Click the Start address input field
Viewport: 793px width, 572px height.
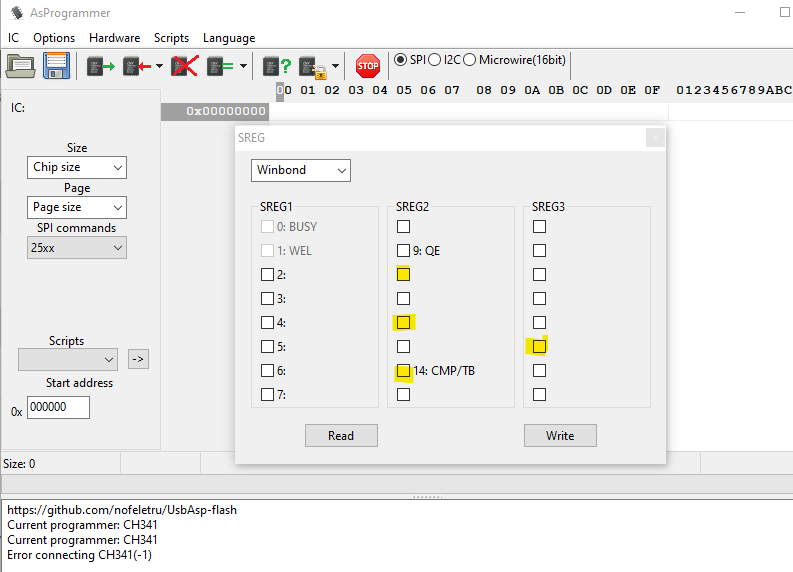pos(58,407)
